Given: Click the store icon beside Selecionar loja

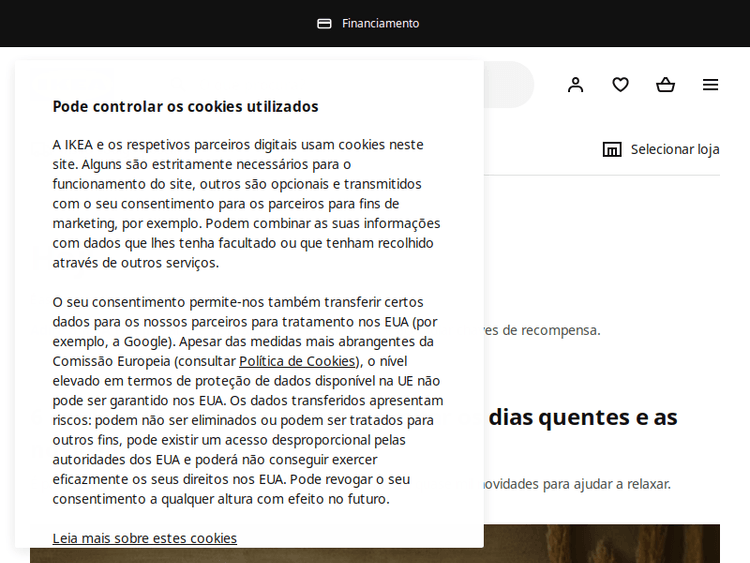Looking at the screenshot, I should tap(612, 150).
